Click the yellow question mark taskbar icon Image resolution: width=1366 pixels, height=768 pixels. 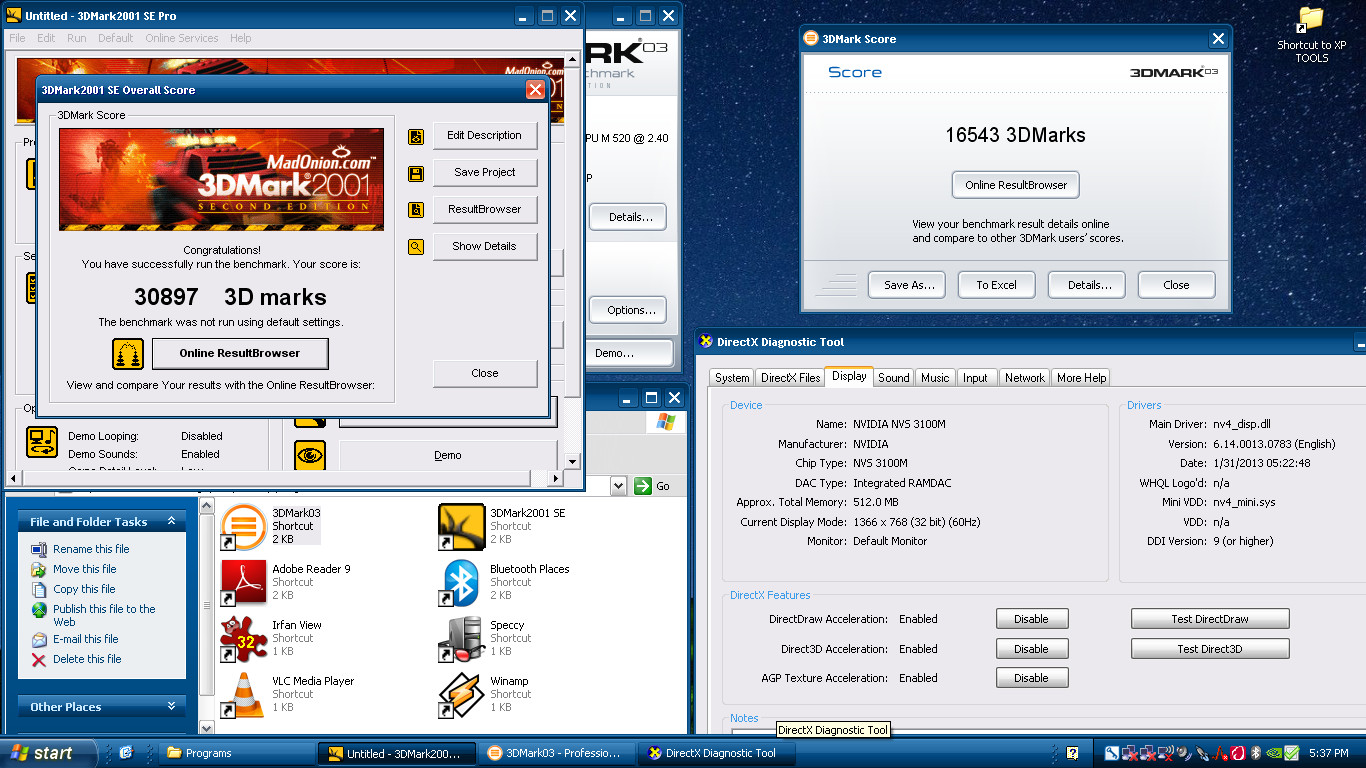coord(1072,753)
